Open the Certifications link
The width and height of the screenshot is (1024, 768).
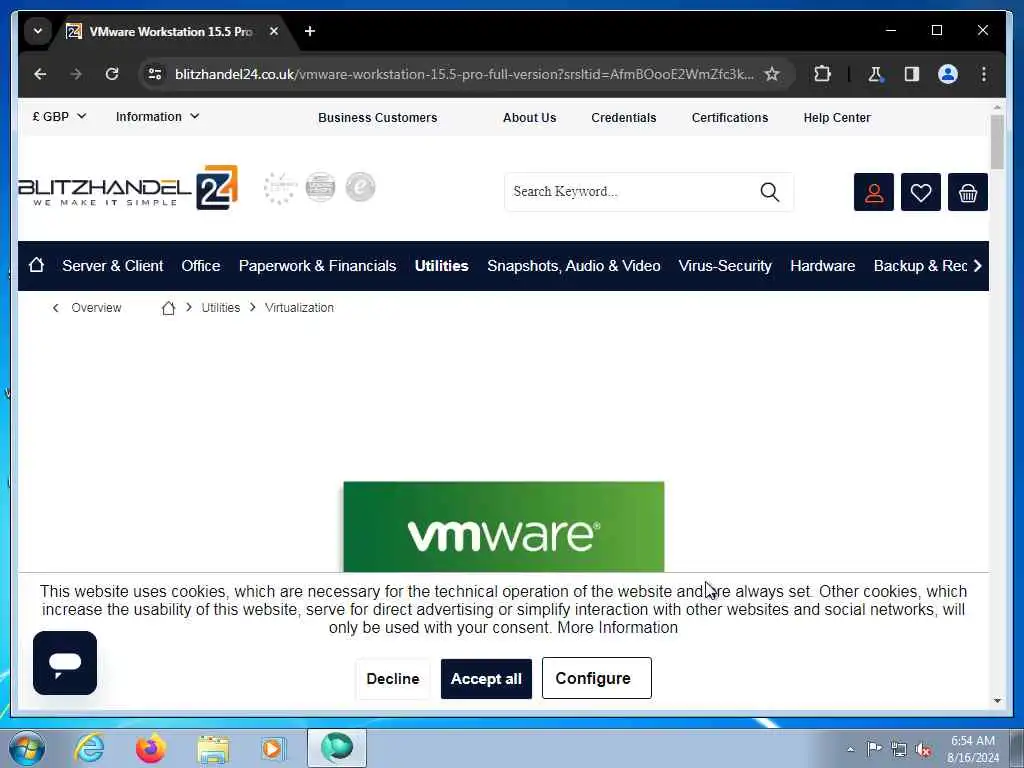point(729,118)
